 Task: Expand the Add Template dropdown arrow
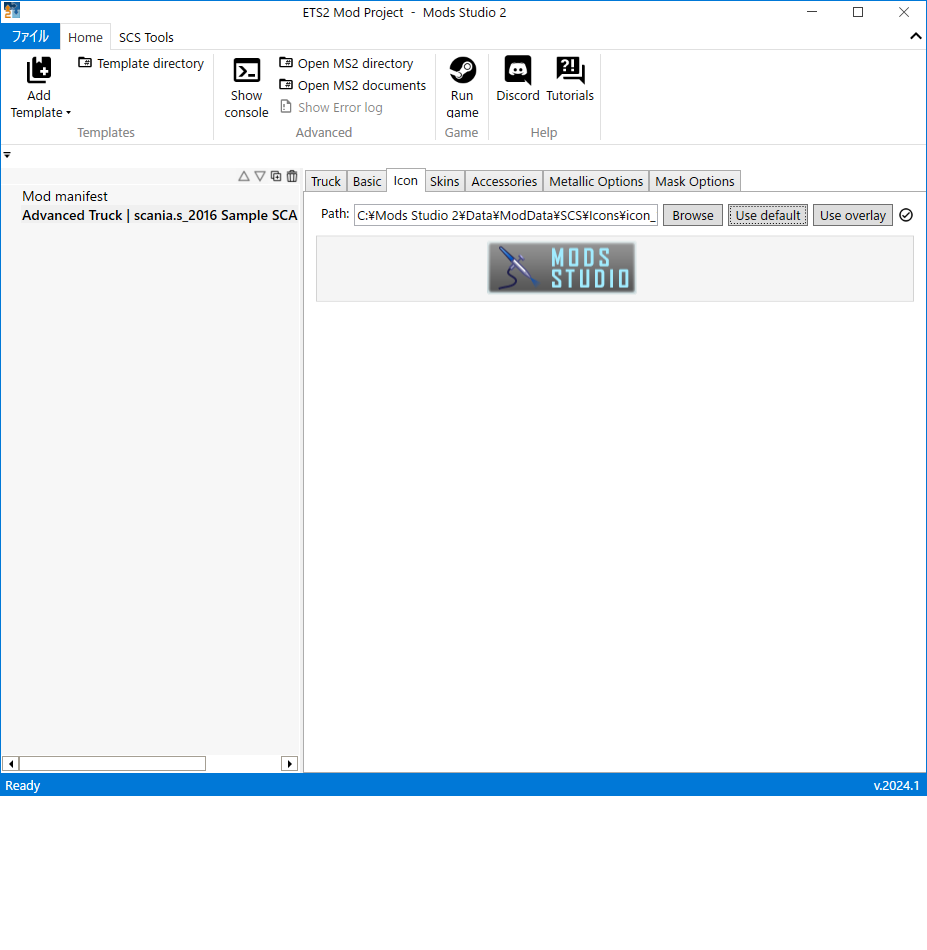point(68,113)
